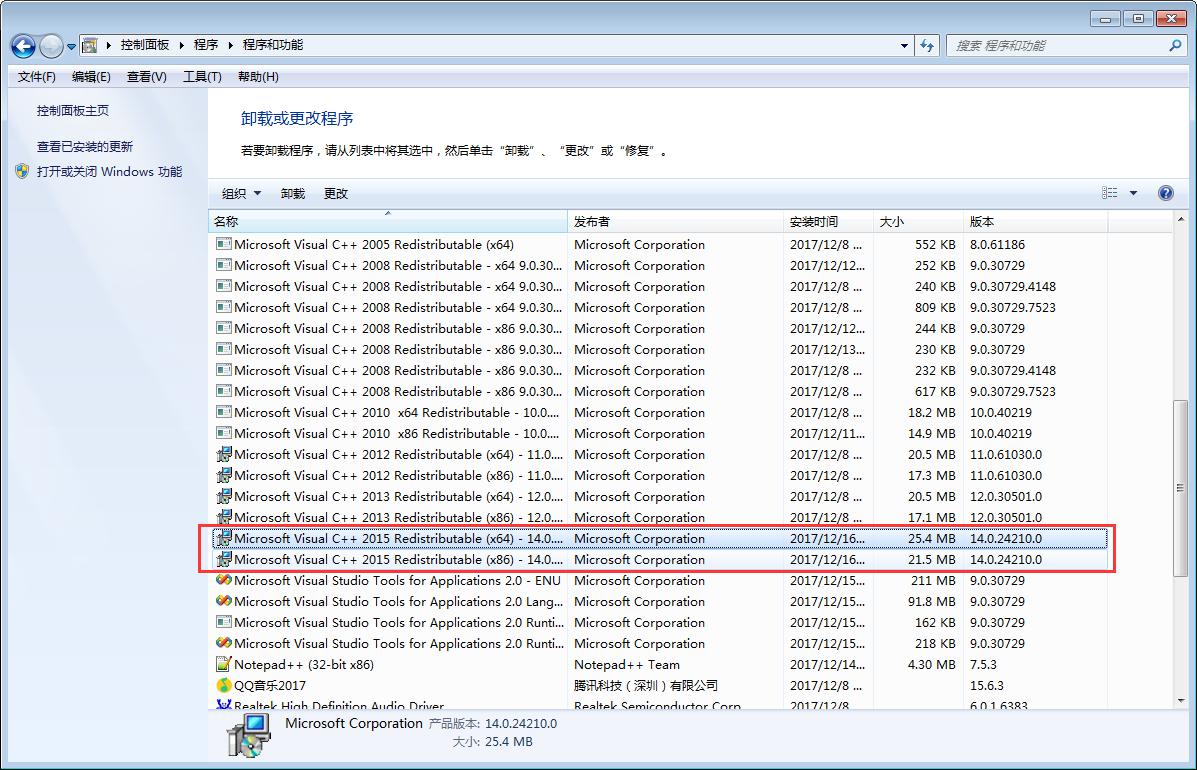Image resolution: width=1197 pixels, height=770 pixels.
Task: Click 程序 breadcrumb in address bar
Action: 205,45
